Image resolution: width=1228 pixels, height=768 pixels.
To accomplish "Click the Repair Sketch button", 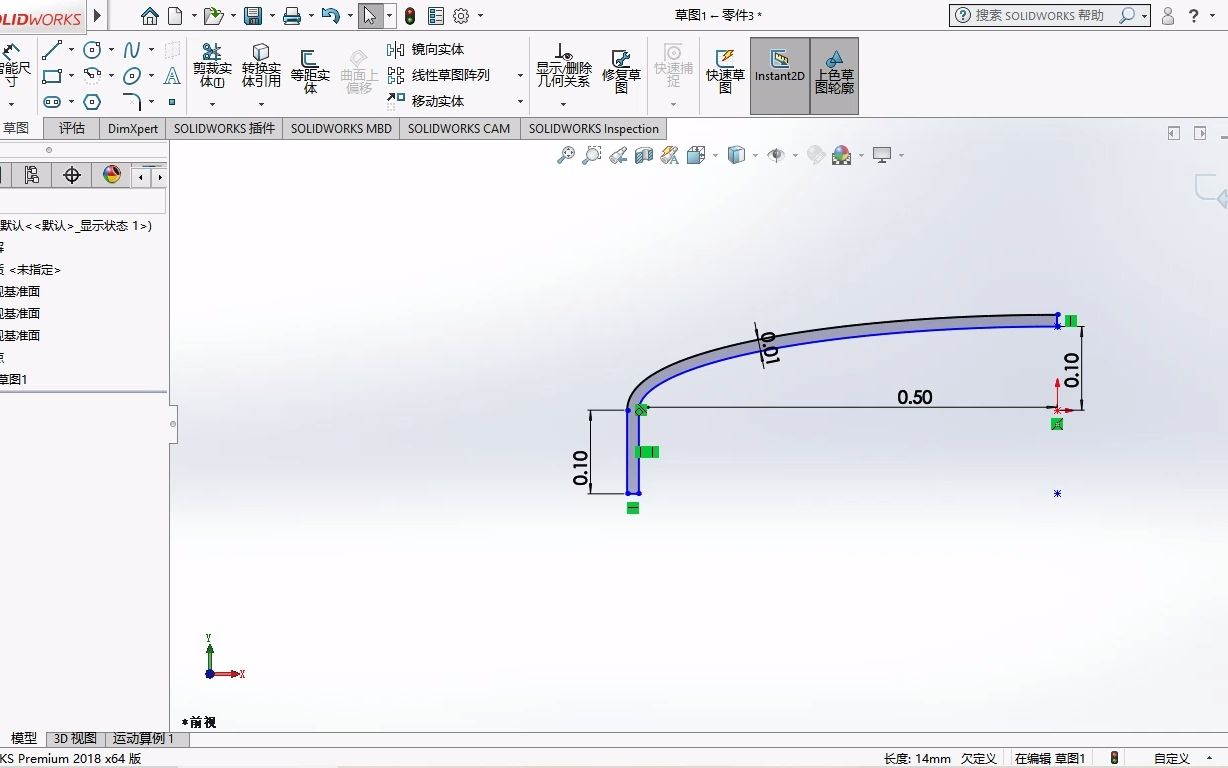I will click(x=621, y=68).
